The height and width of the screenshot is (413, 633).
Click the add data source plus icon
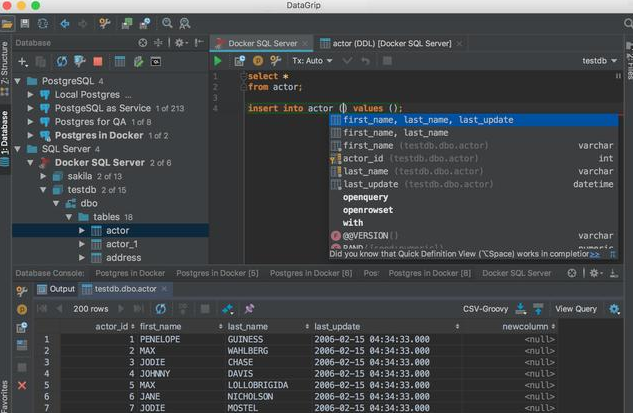(x=22, y=62)
